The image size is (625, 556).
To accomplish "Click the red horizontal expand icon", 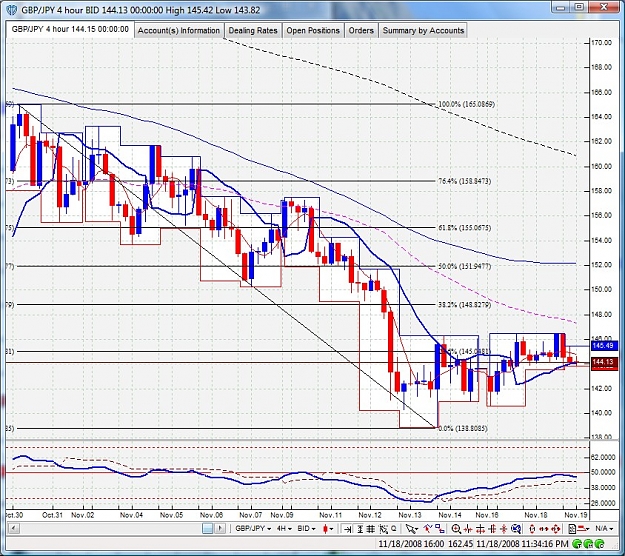I will [480, 529].
